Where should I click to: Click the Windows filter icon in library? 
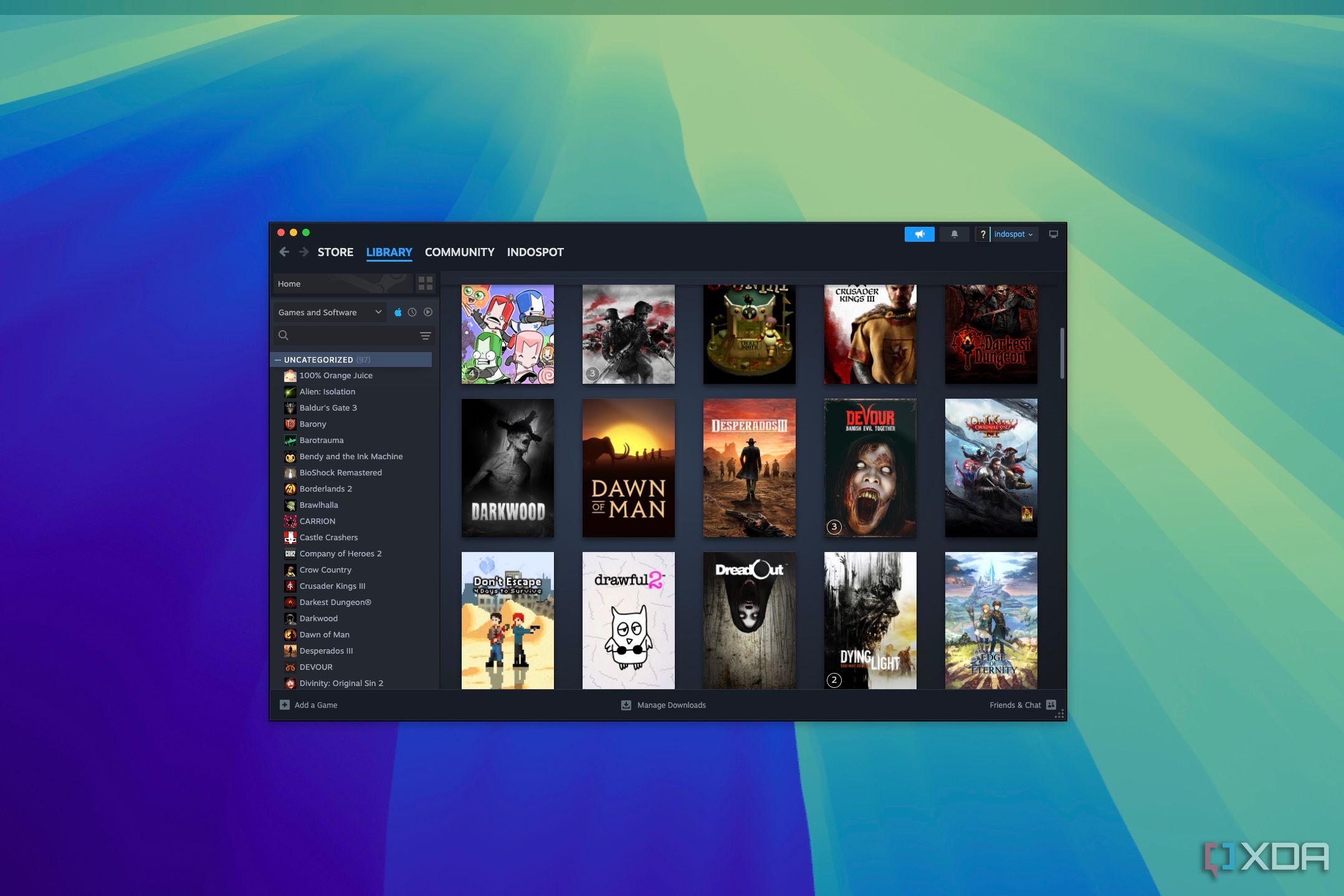(398, 312)
